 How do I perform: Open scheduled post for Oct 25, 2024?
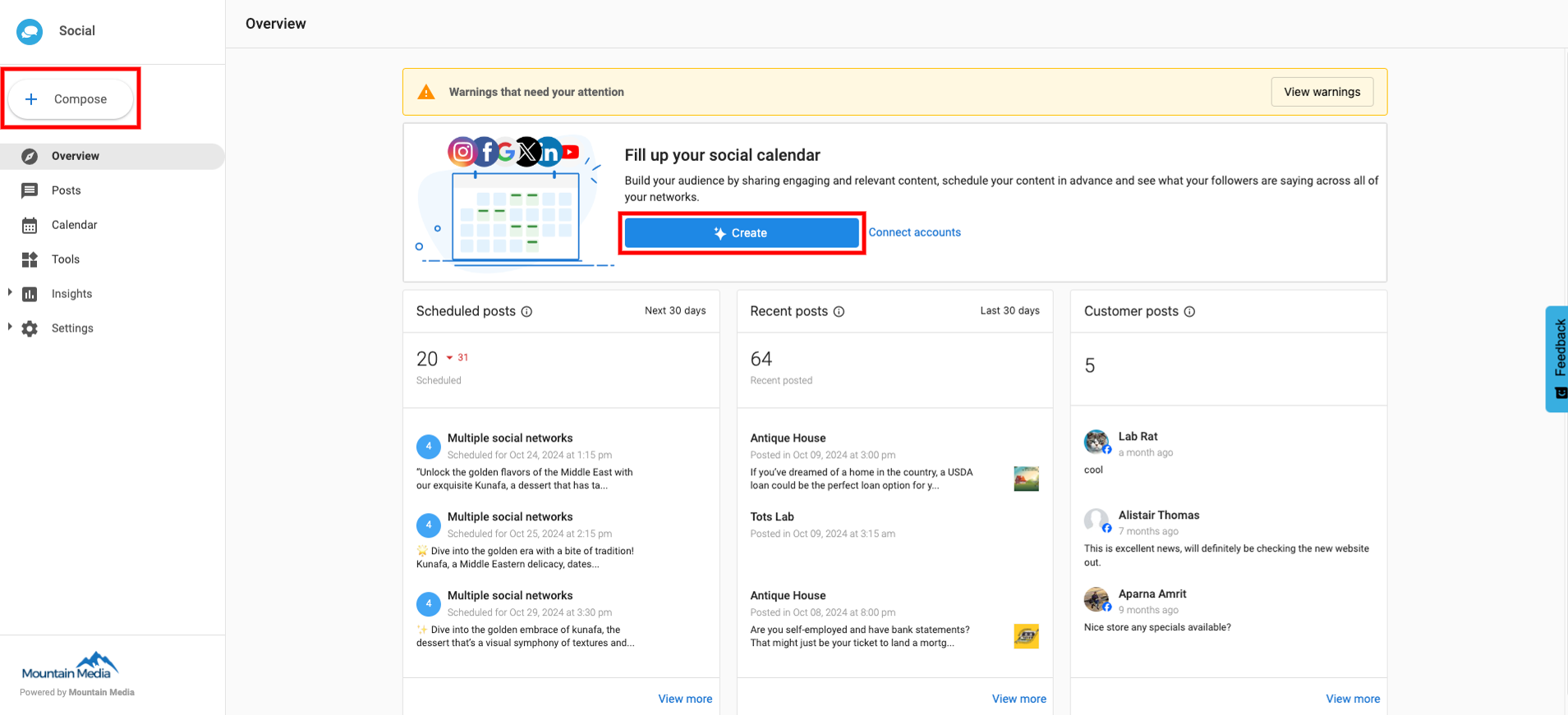(x=561, y=540)
